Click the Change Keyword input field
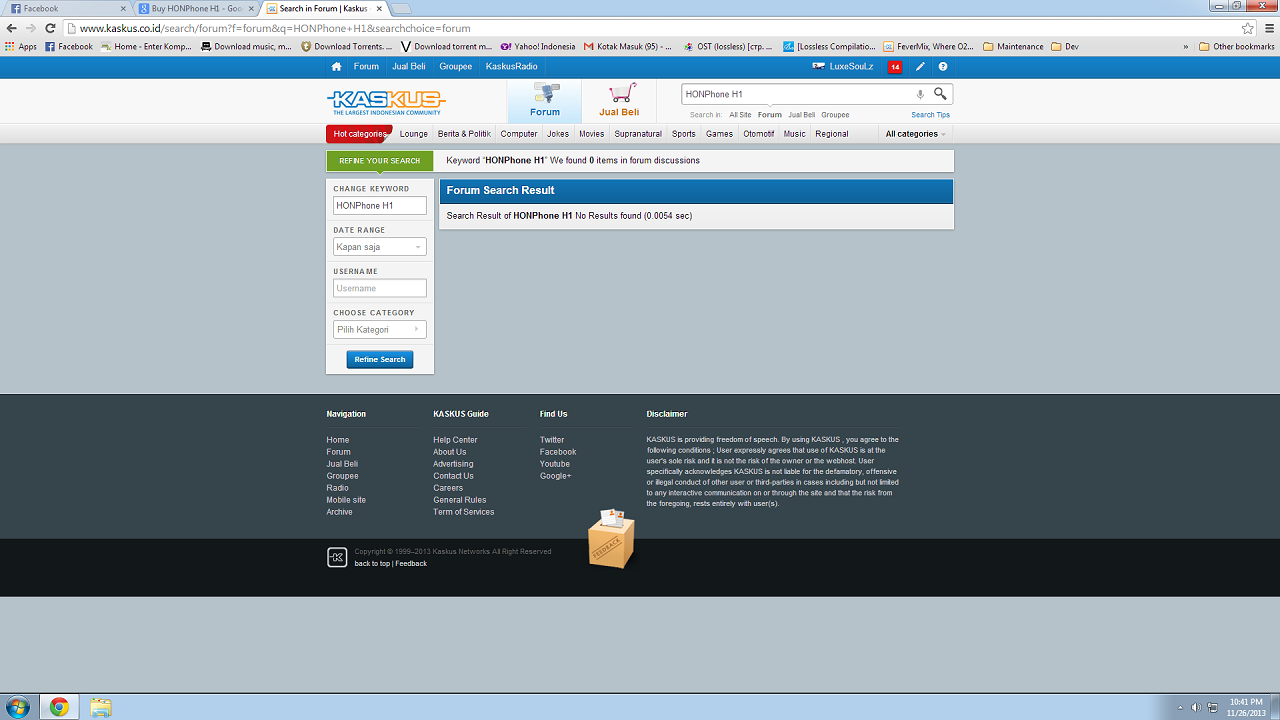This screenshot has height=720, width=1280. click(380, 206)
